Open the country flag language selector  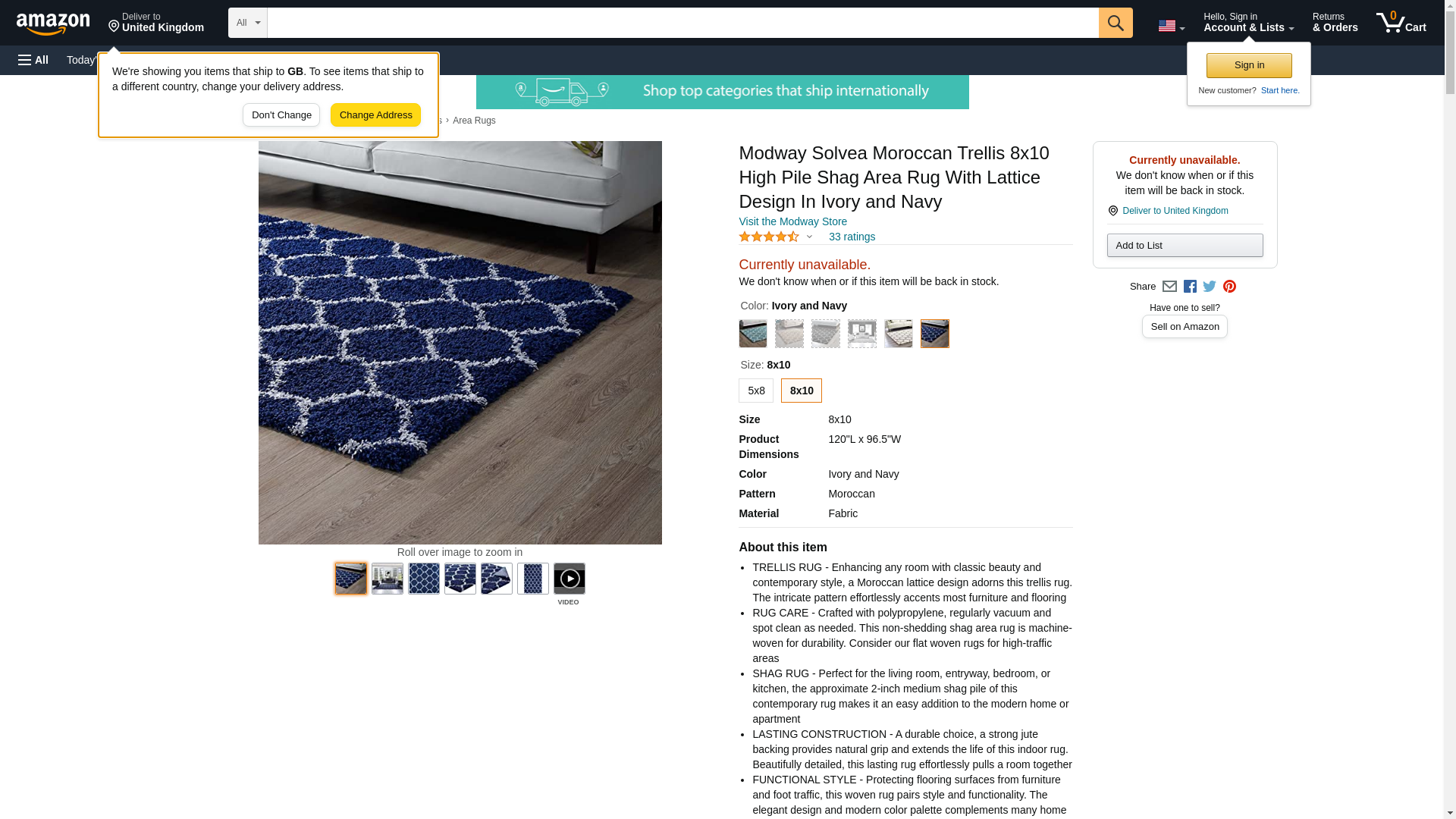[x=1171, y=26]
